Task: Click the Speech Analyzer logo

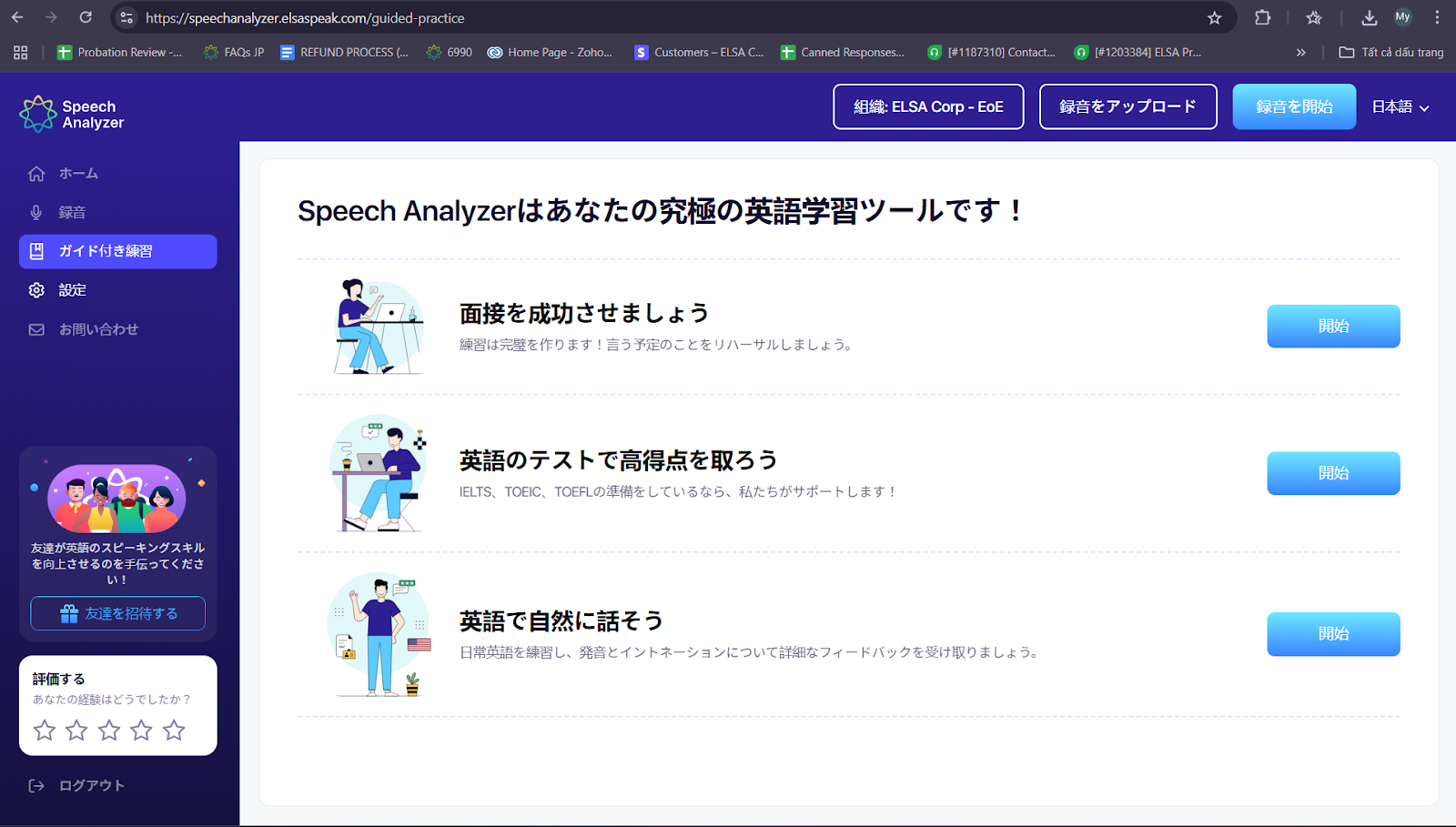Action: 72,115
